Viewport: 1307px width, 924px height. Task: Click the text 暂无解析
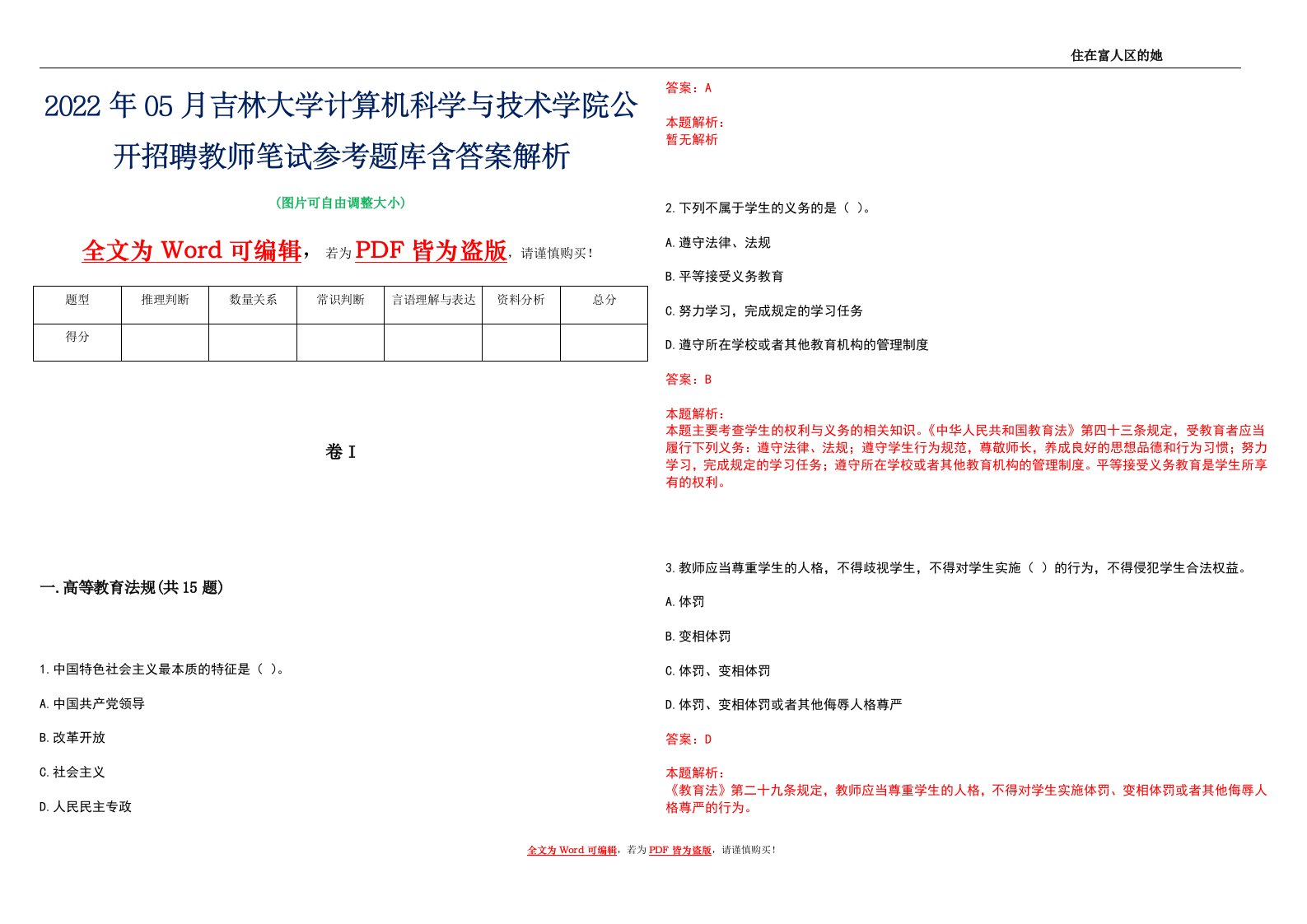pyautogui.click(x=692, y=140)
